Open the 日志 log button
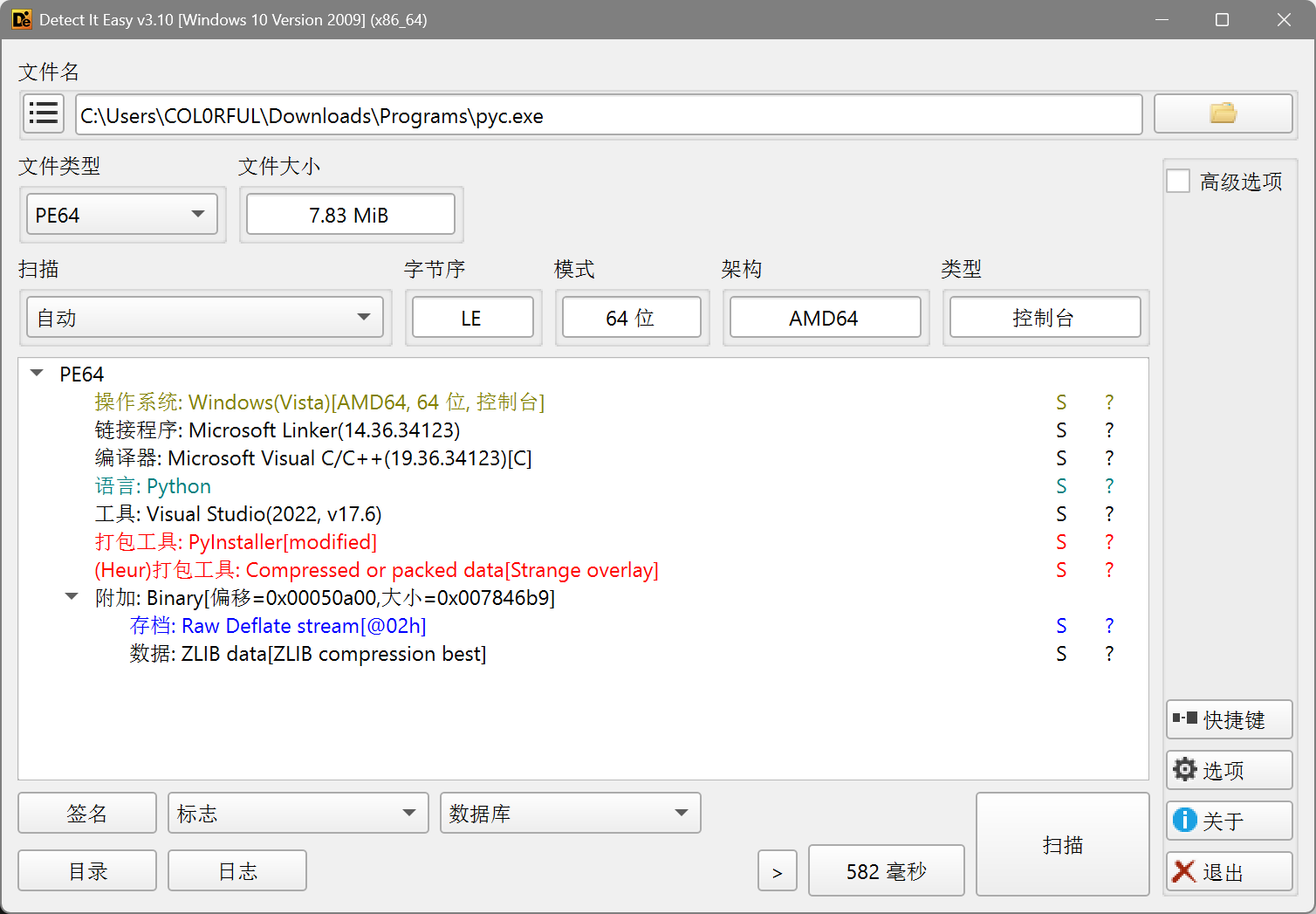The image size is (1316, 914). 237,870
